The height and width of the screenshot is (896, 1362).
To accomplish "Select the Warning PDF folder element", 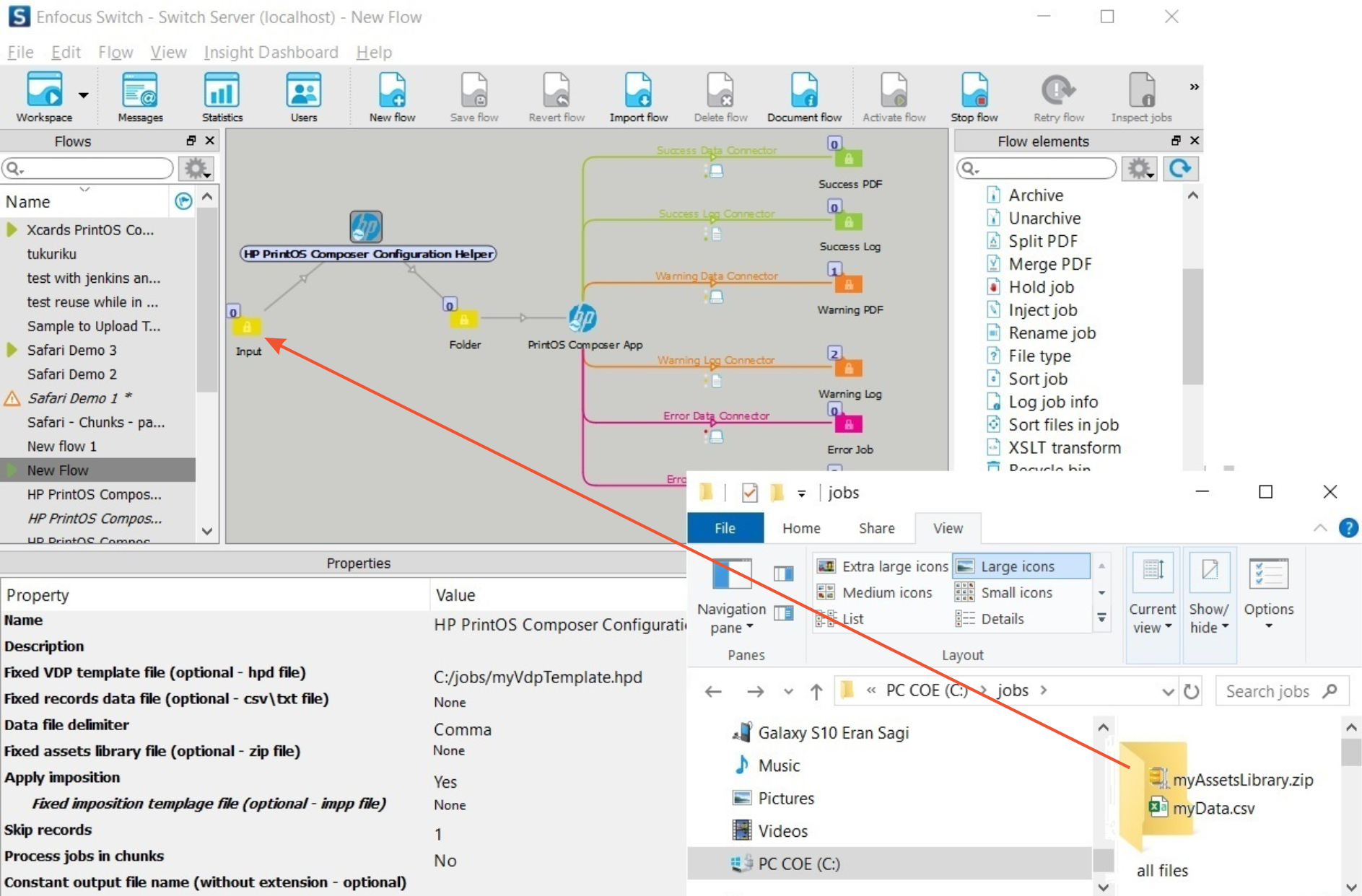I will pyautogui.click(x=848, y=284).
